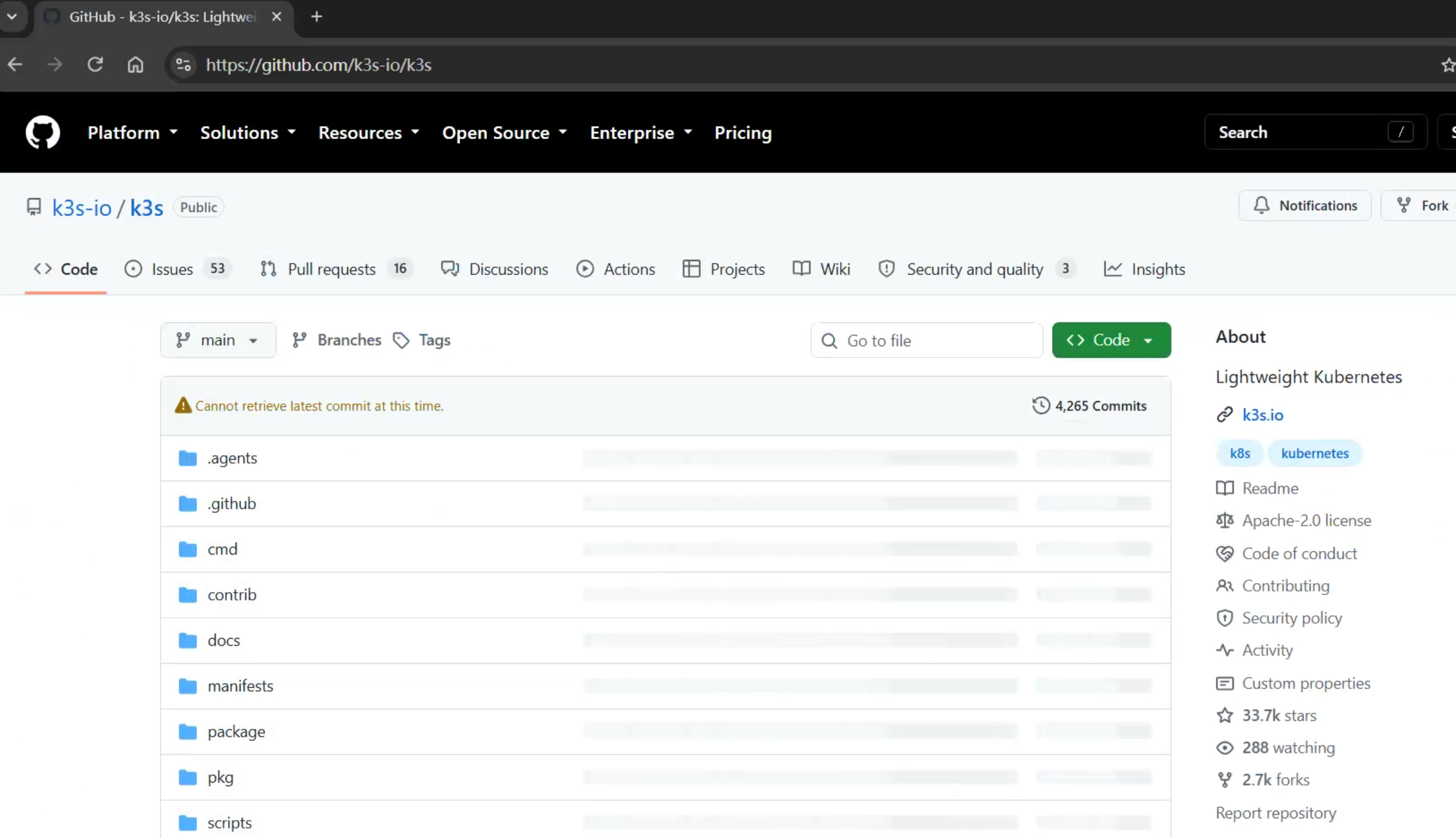Click the warning triangle icon on commit bar

coord(183,406)
